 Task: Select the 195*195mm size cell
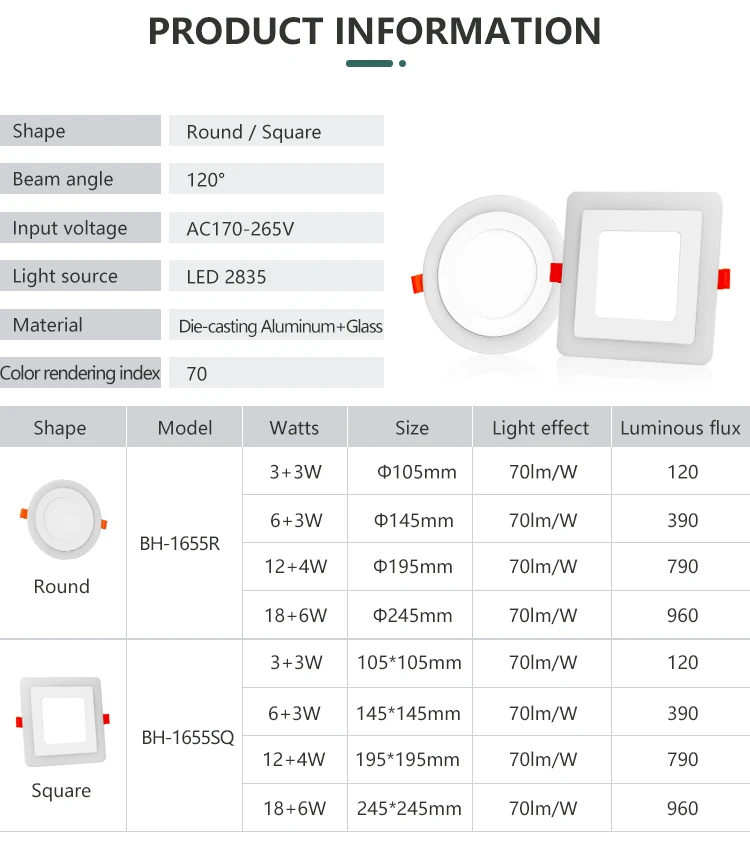(x=408, y=759)
